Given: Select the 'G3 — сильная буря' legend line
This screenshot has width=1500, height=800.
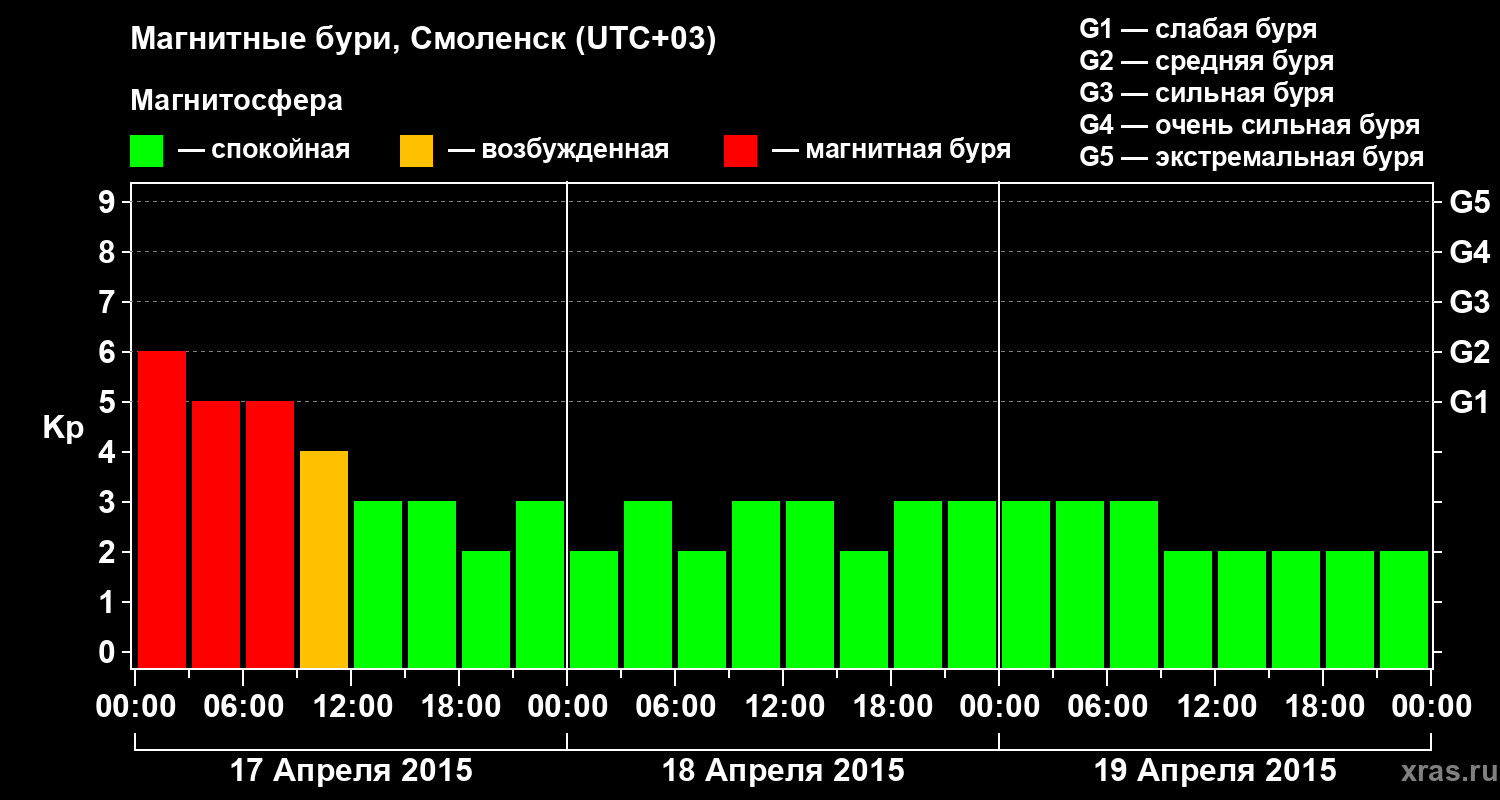Looking at the screenshot, I should point(1207,93).
